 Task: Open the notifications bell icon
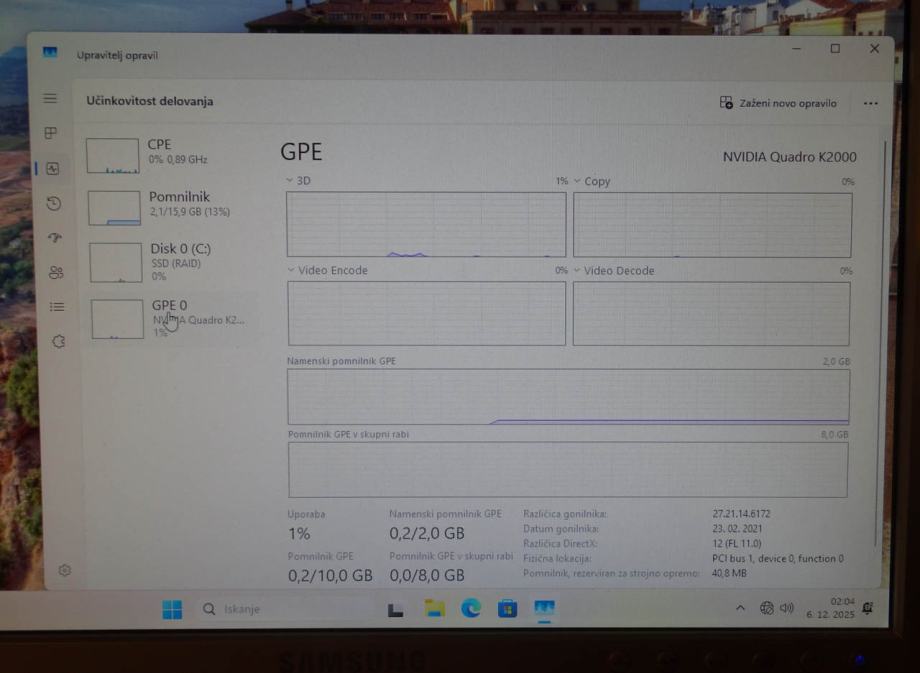tap(868, 608)
